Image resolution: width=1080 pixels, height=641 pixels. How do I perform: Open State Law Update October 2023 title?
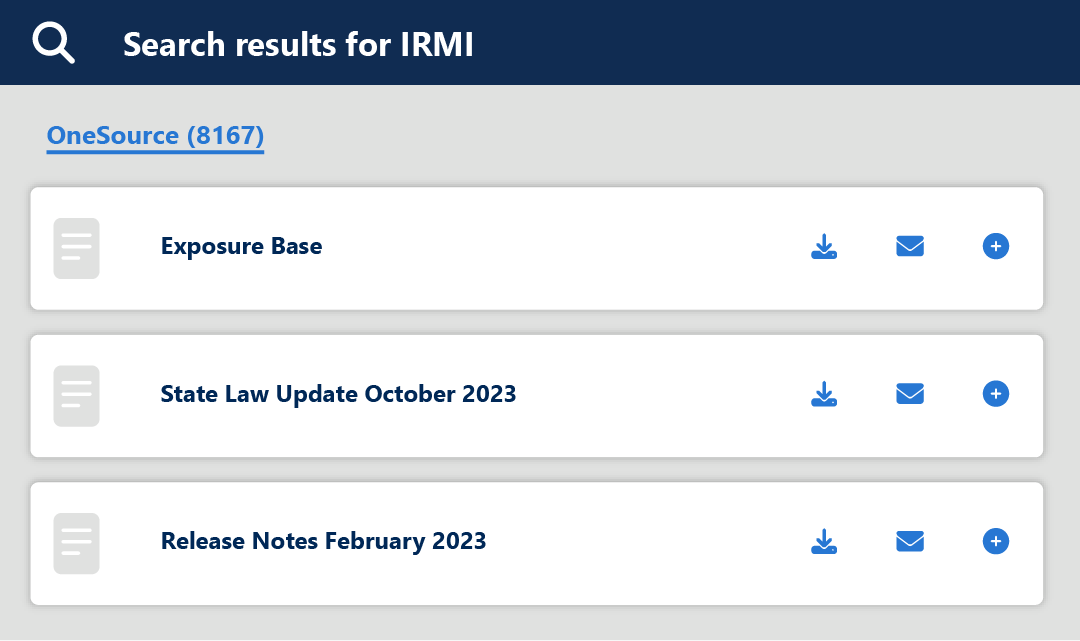[338, 394]
